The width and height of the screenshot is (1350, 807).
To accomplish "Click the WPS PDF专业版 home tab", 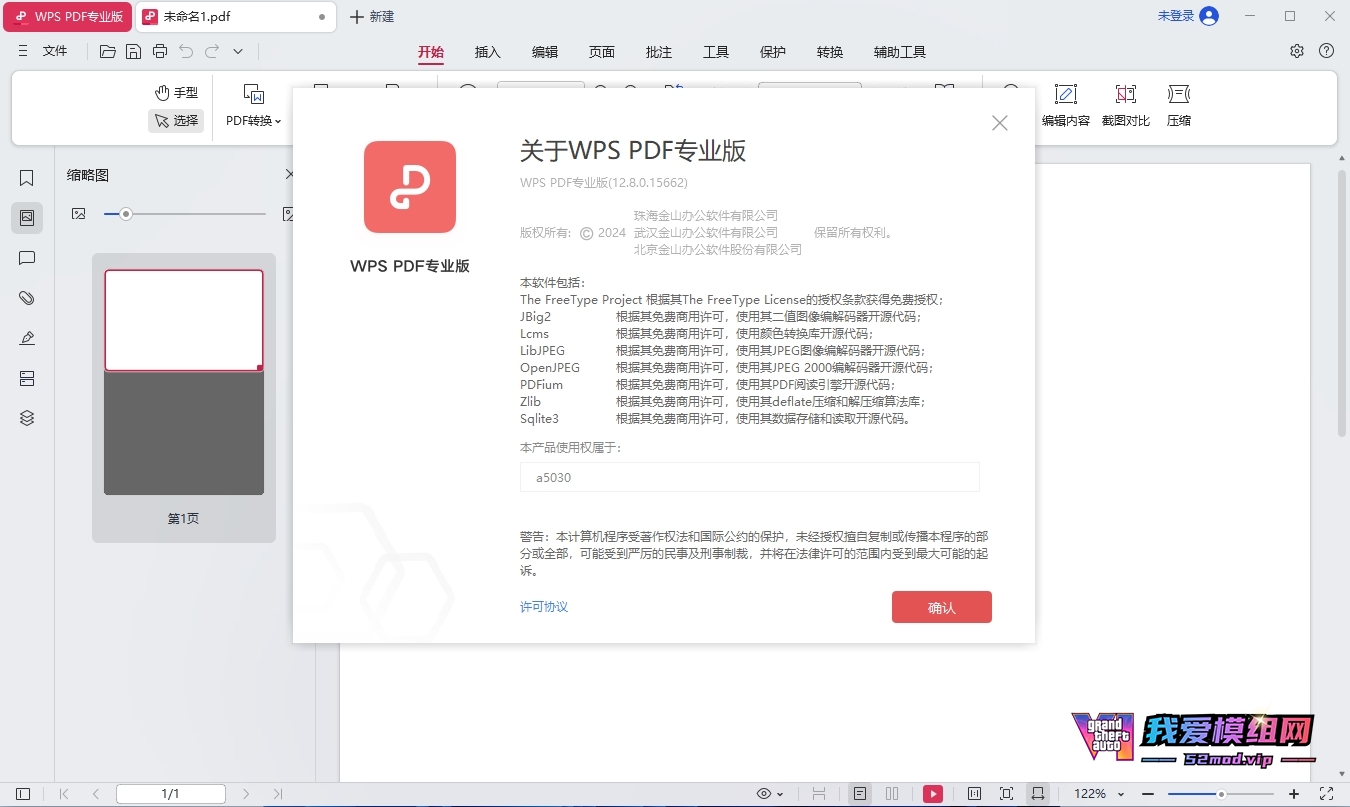I will point(68,17).
